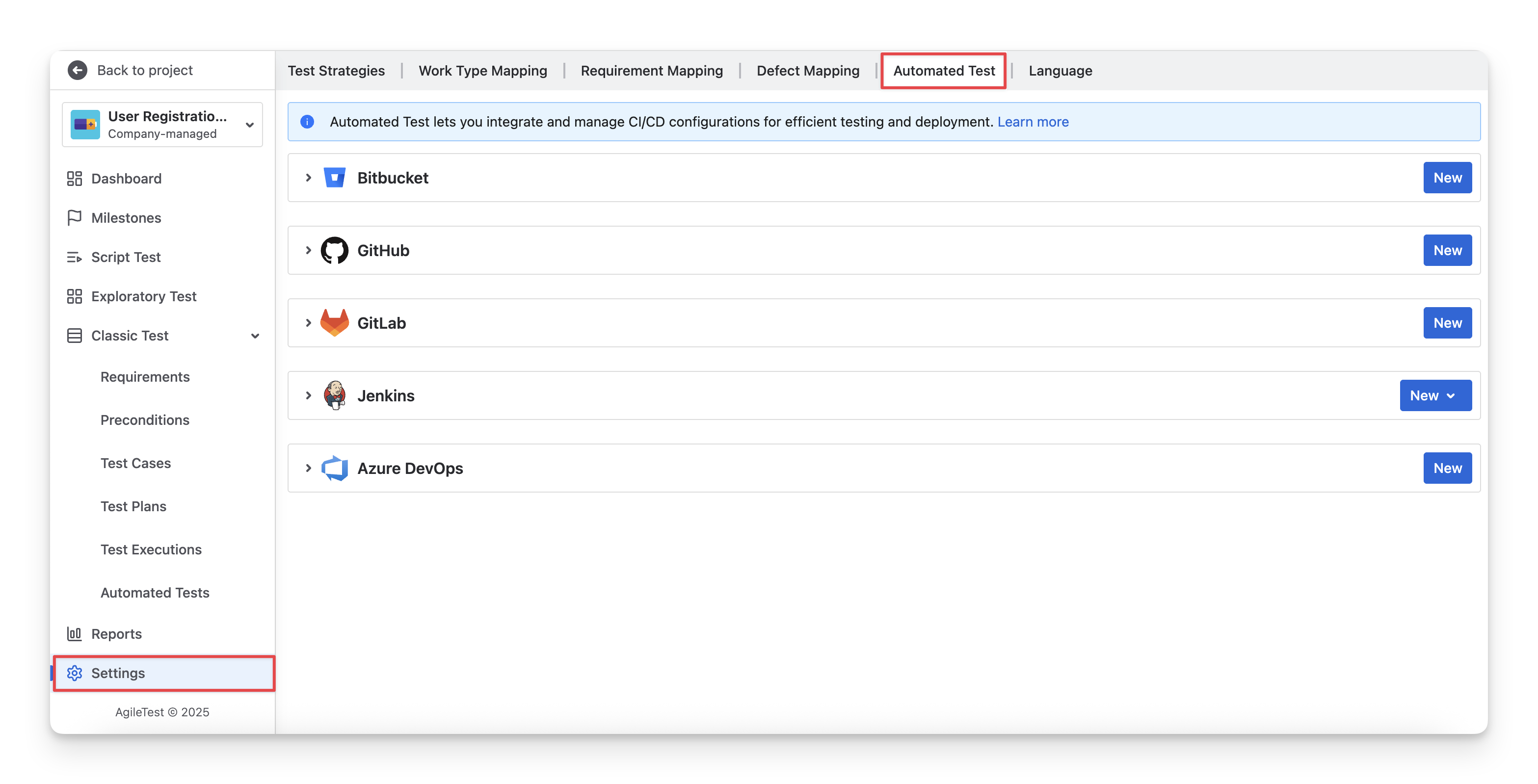Expand the GitLab configuration row
Screen dimensions: 1538x784
[308, 323]
